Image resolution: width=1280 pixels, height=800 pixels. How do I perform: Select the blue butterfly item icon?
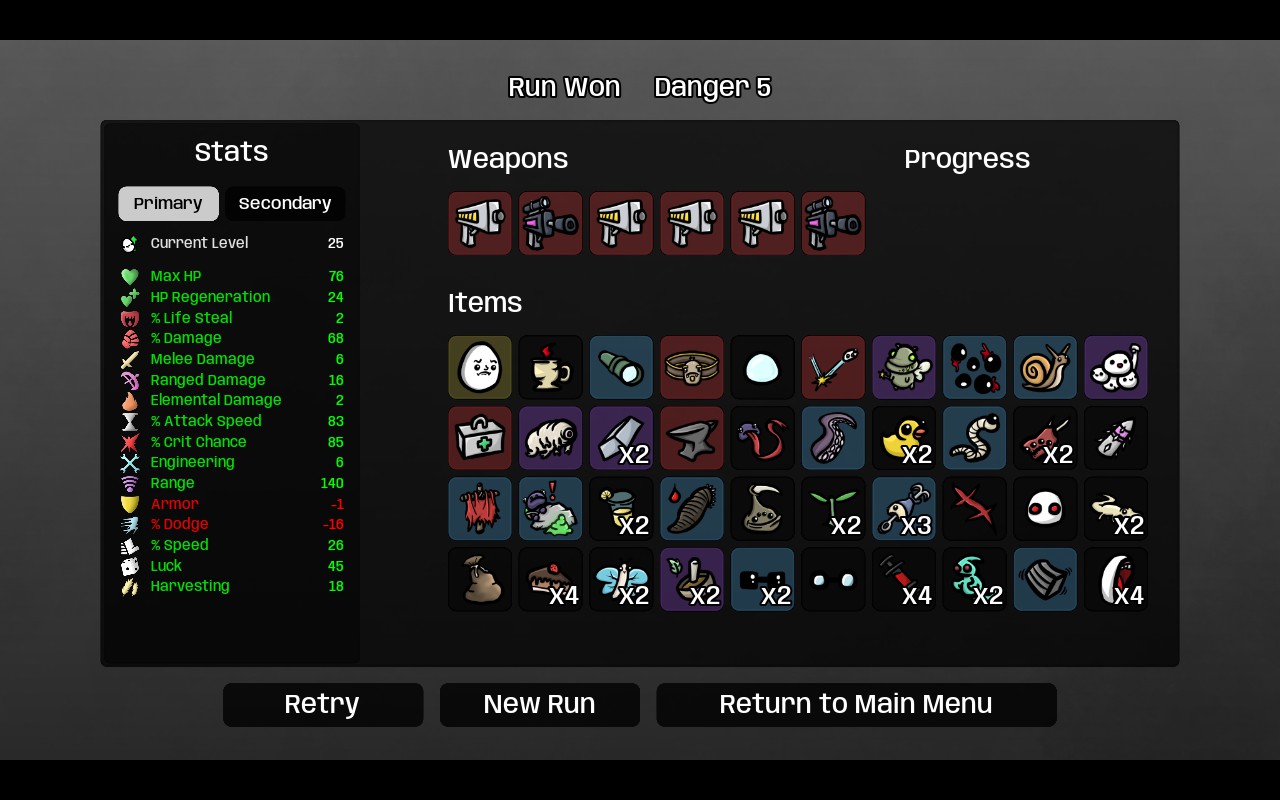point(621,579)
